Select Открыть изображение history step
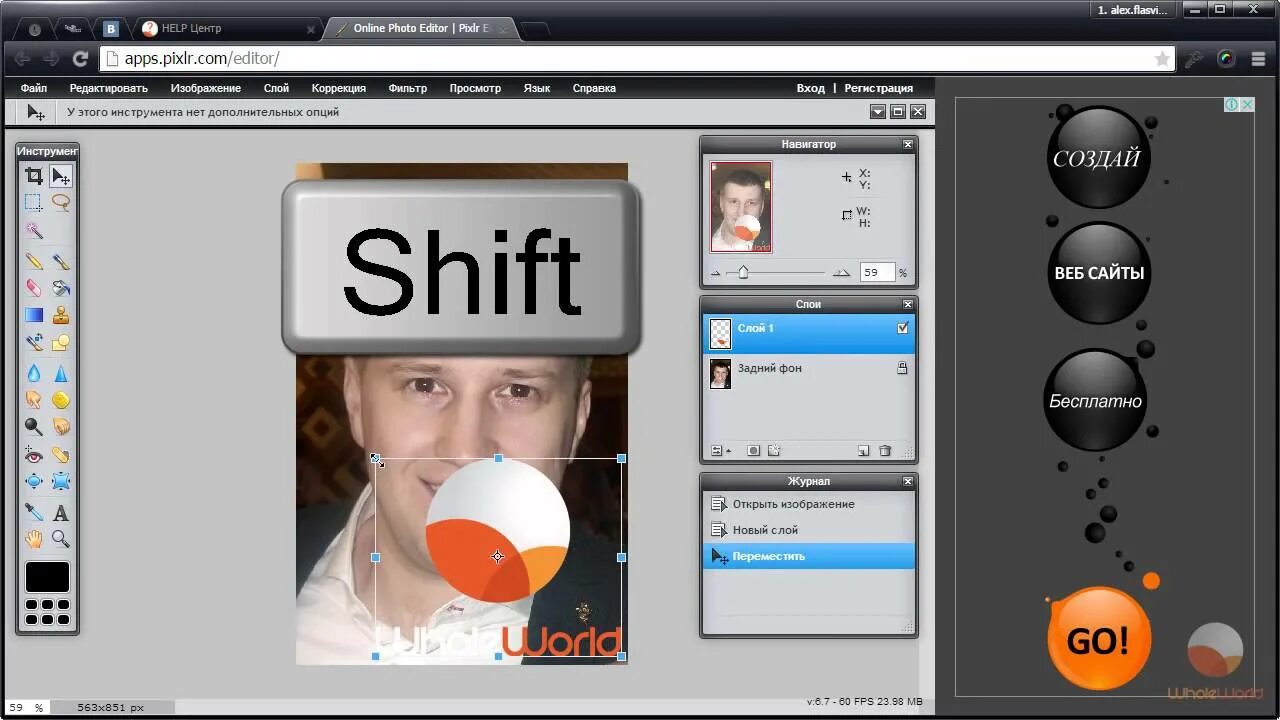 click(809, 504)
